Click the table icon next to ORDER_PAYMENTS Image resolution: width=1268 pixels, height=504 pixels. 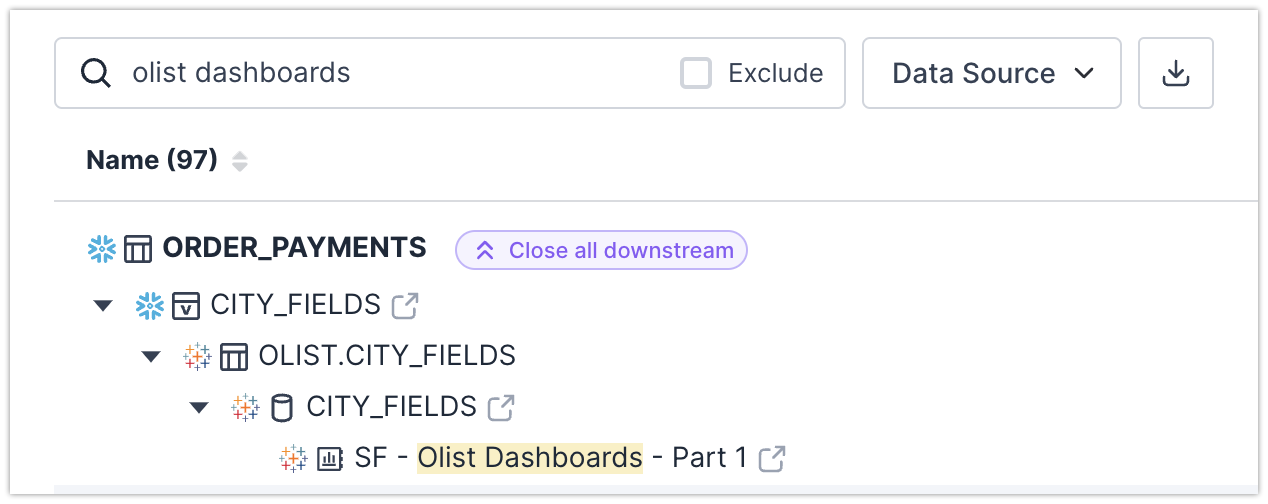pyautogui.click(x=137, y=249)
